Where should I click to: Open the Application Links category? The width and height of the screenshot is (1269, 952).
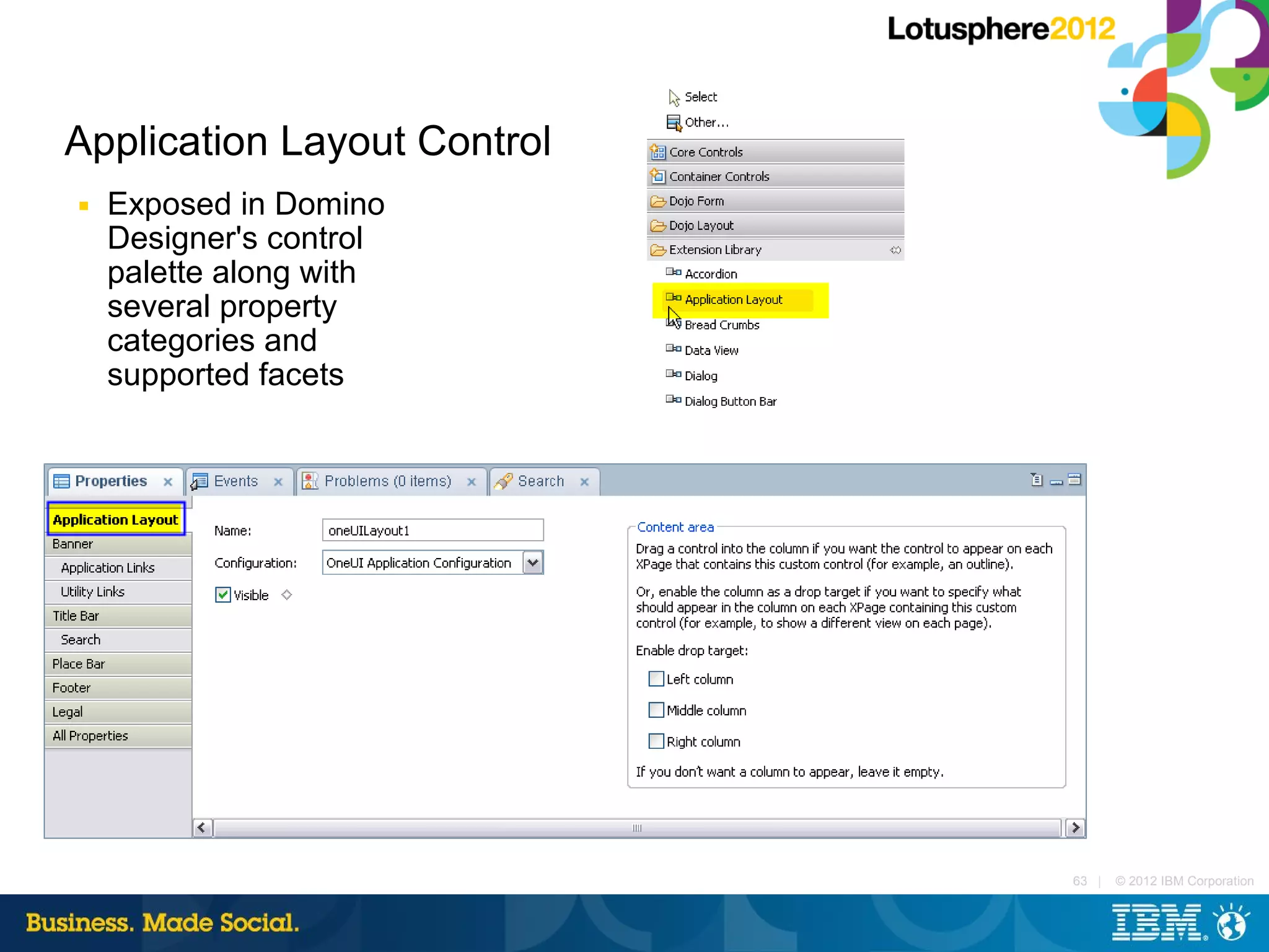118,567
